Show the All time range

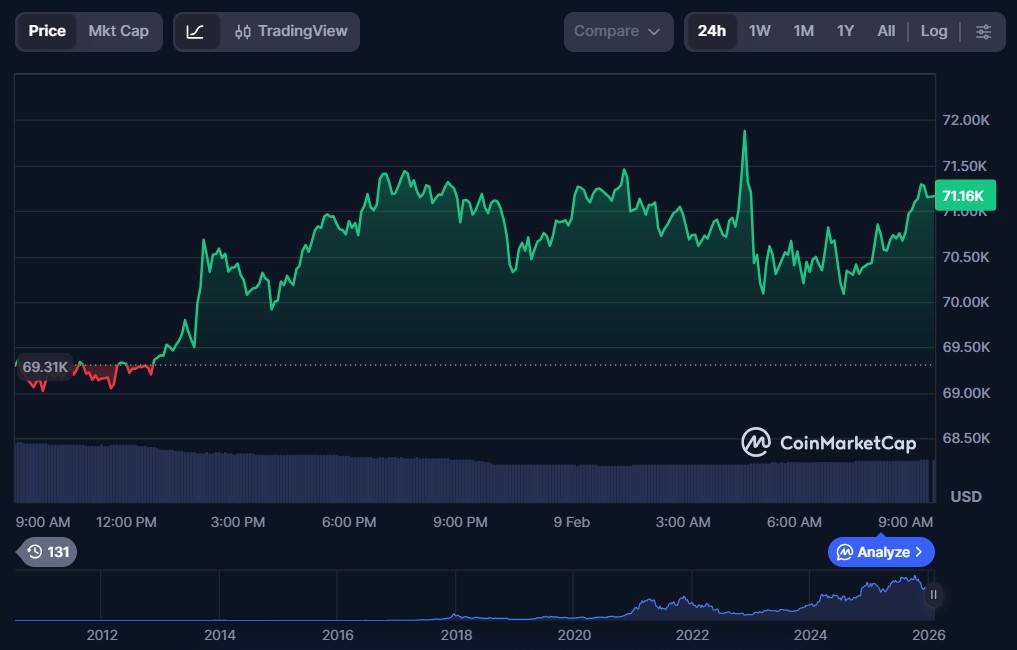[x=886, y=32]
